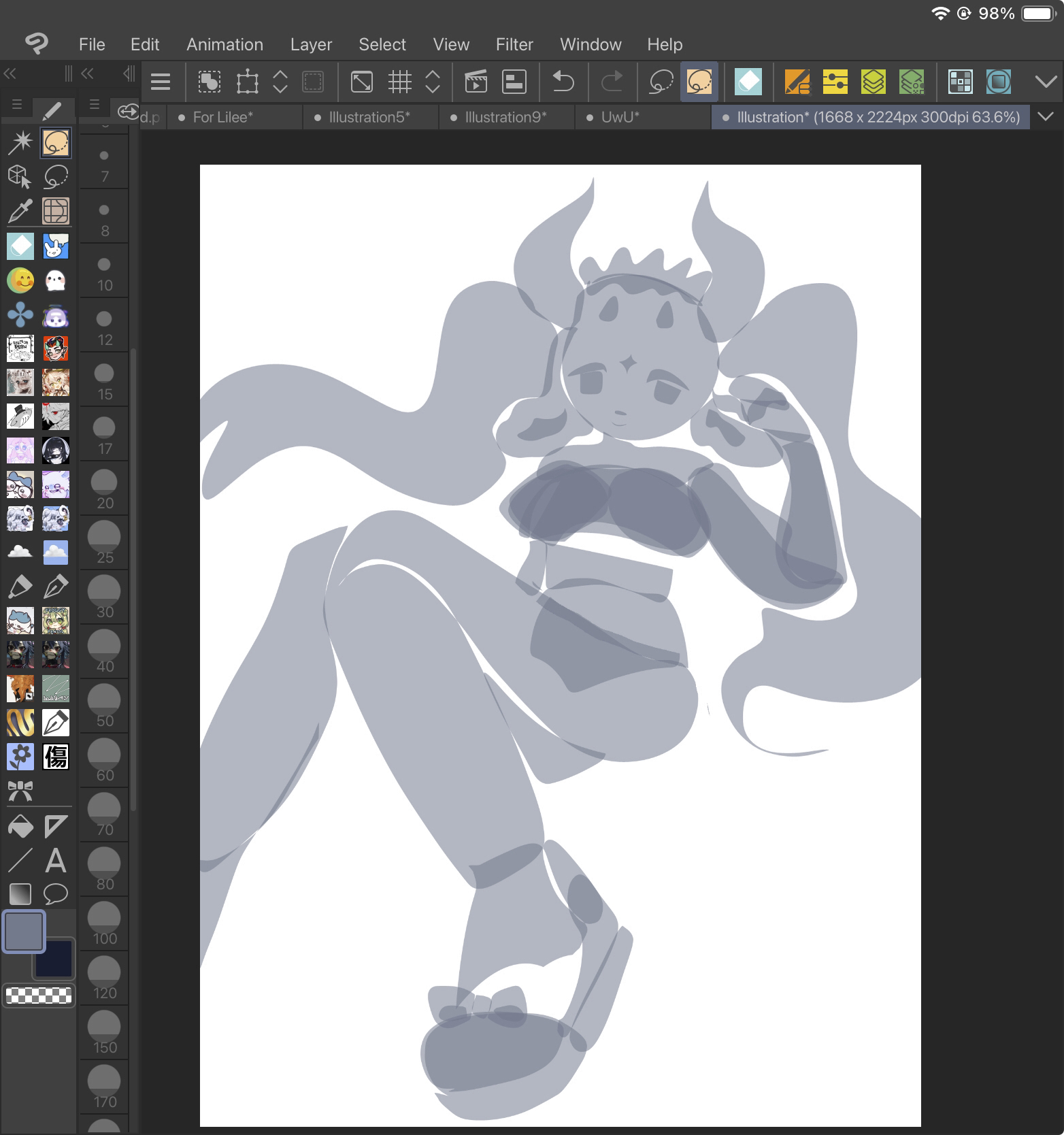The image size is (1064, 1135).
Task: Pick the 100 brush size preset
Action: coord(105,924)
